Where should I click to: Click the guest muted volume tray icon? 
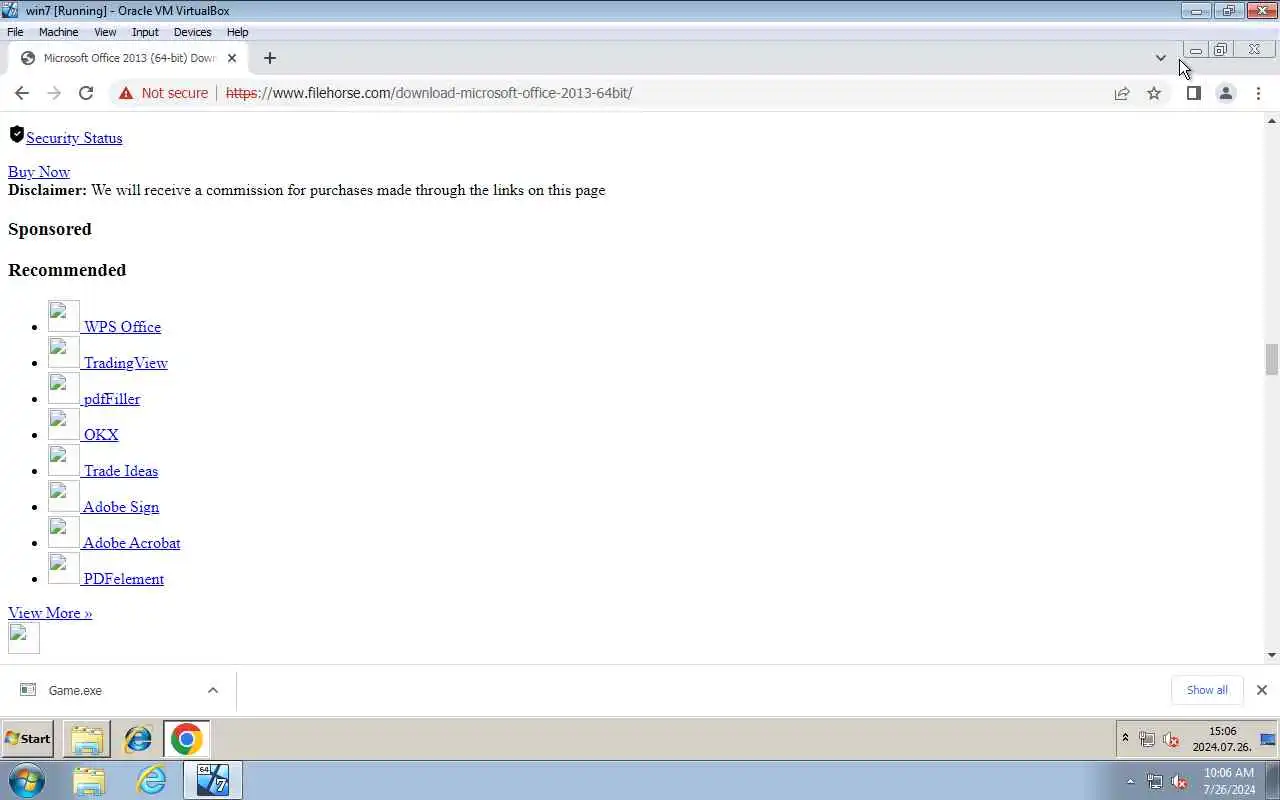[x=1170, y=740]
